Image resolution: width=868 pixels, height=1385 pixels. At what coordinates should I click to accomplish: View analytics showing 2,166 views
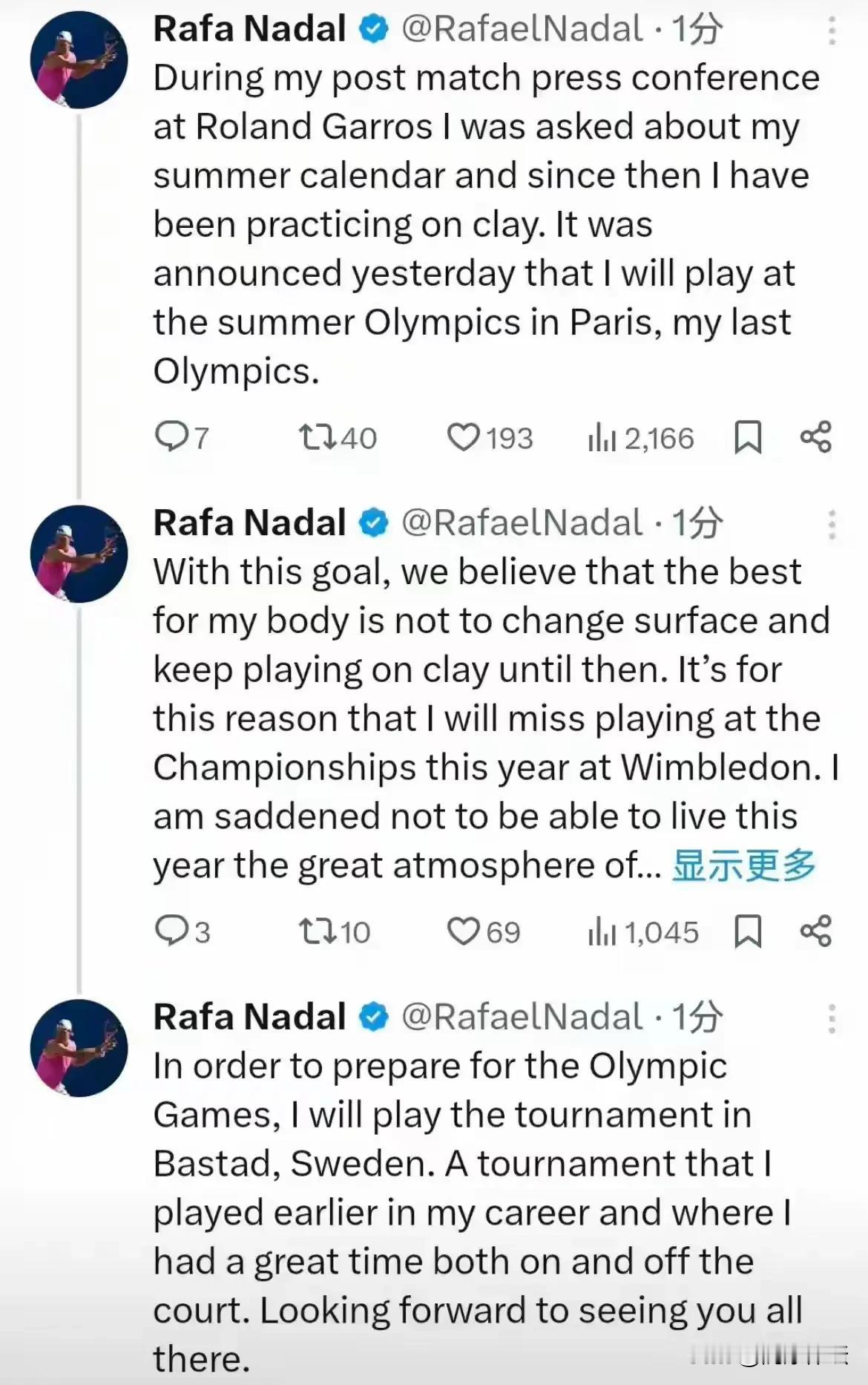(641, 438)
